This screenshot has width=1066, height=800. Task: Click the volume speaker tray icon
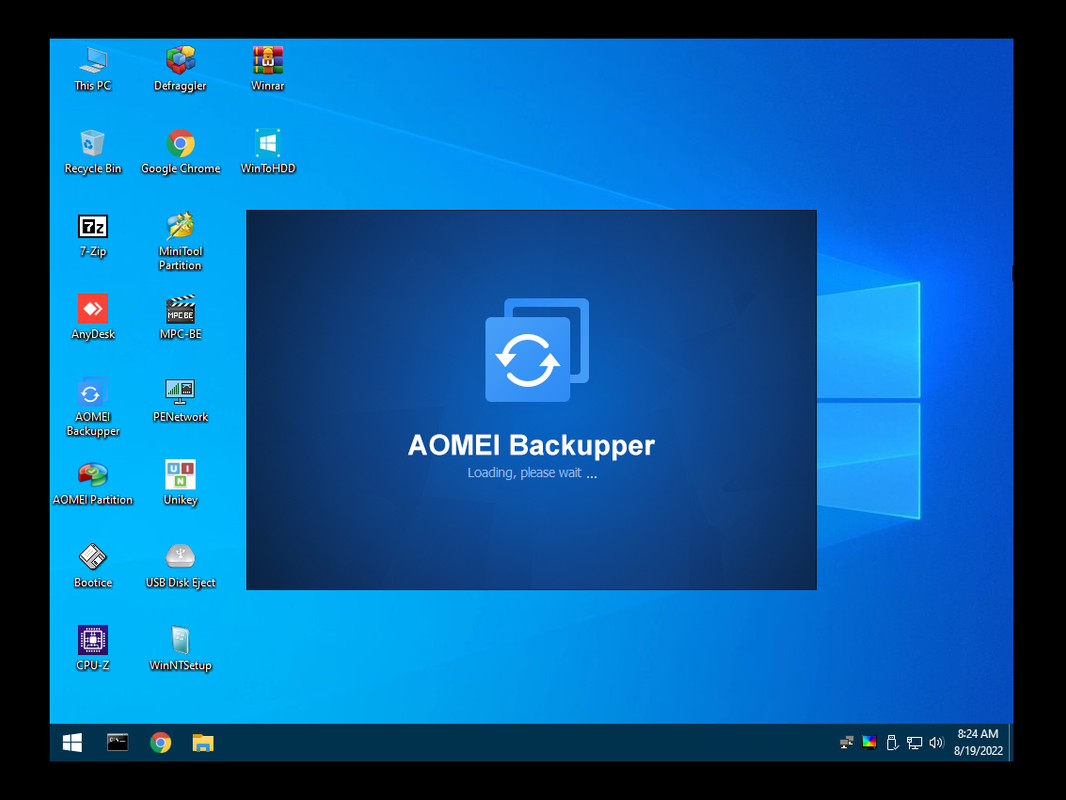936,743
